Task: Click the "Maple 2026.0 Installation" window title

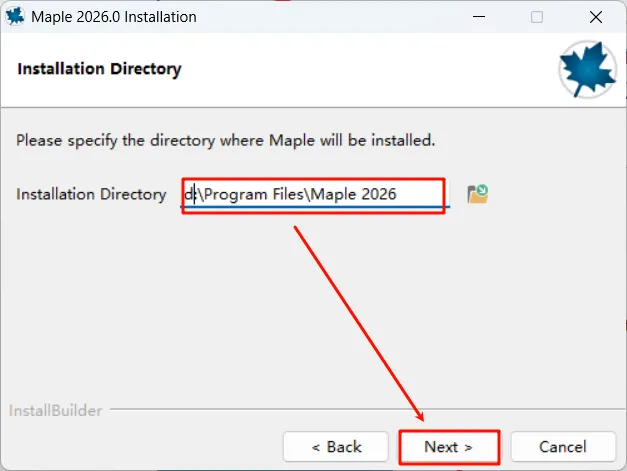Action: pyautogui.click(x=114, y=17)
